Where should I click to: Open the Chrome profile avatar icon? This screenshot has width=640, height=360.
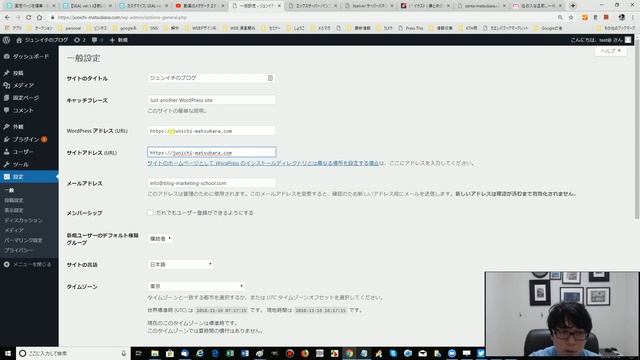(x=622, y=18)
